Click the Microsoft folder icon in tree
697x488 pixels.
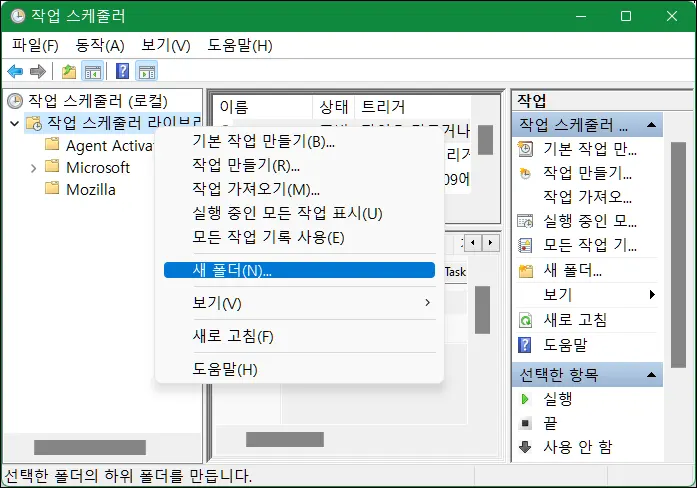(x=52, y=166)
